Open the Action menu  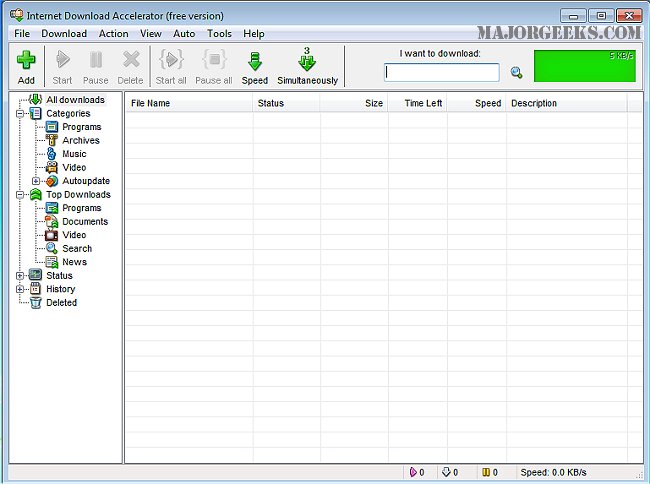point(113,34)
